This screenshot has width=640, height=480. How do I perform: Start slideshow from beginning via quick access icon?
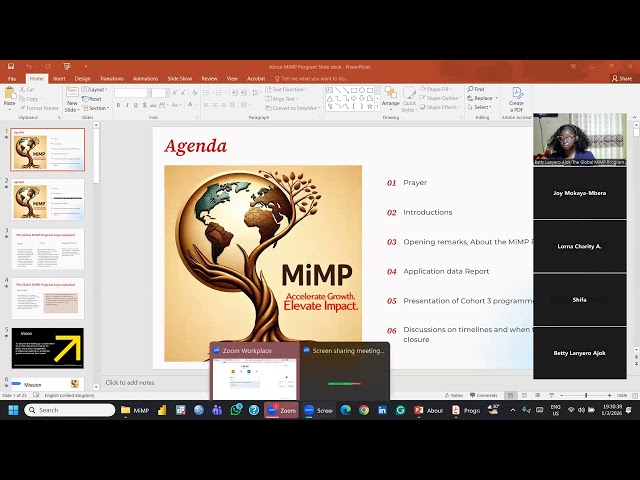point(67,66)
